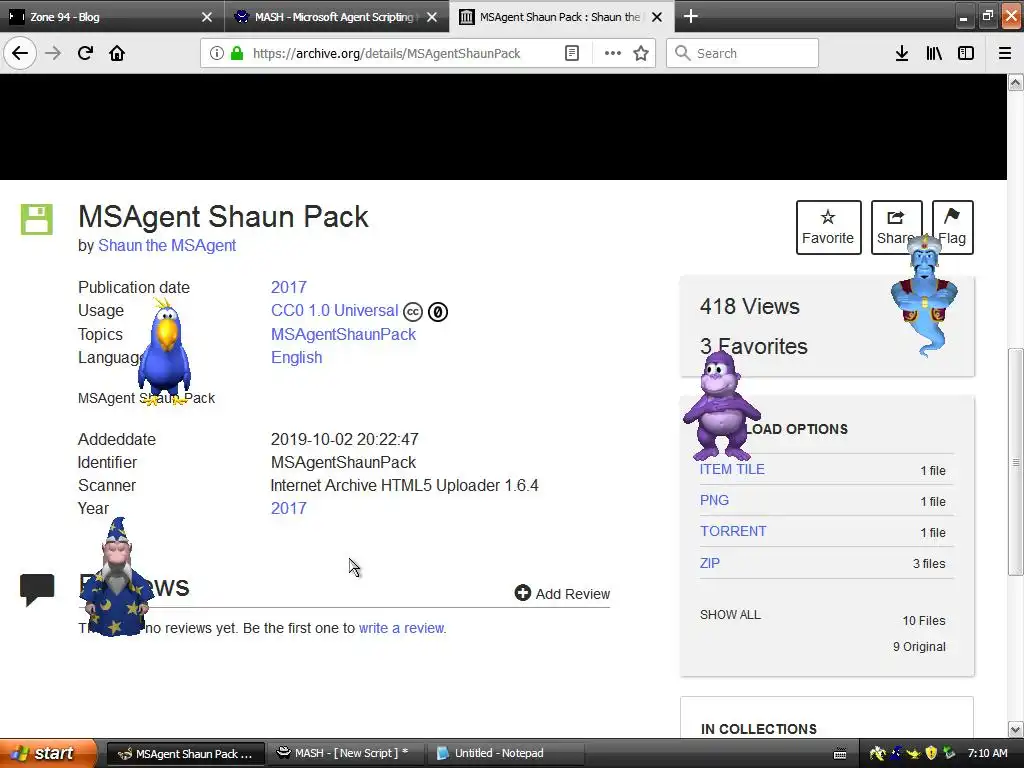
Task: Switch to MASH New Script taskbar window
Action: (x=345, y=754)
